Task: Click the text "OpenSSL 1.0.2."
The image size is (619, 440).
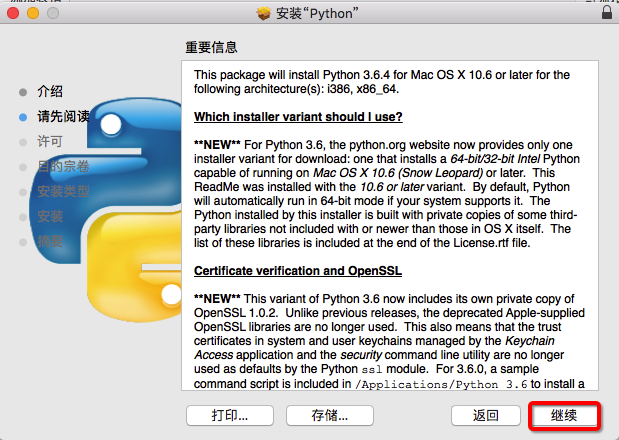Action: tap(236, 313)
